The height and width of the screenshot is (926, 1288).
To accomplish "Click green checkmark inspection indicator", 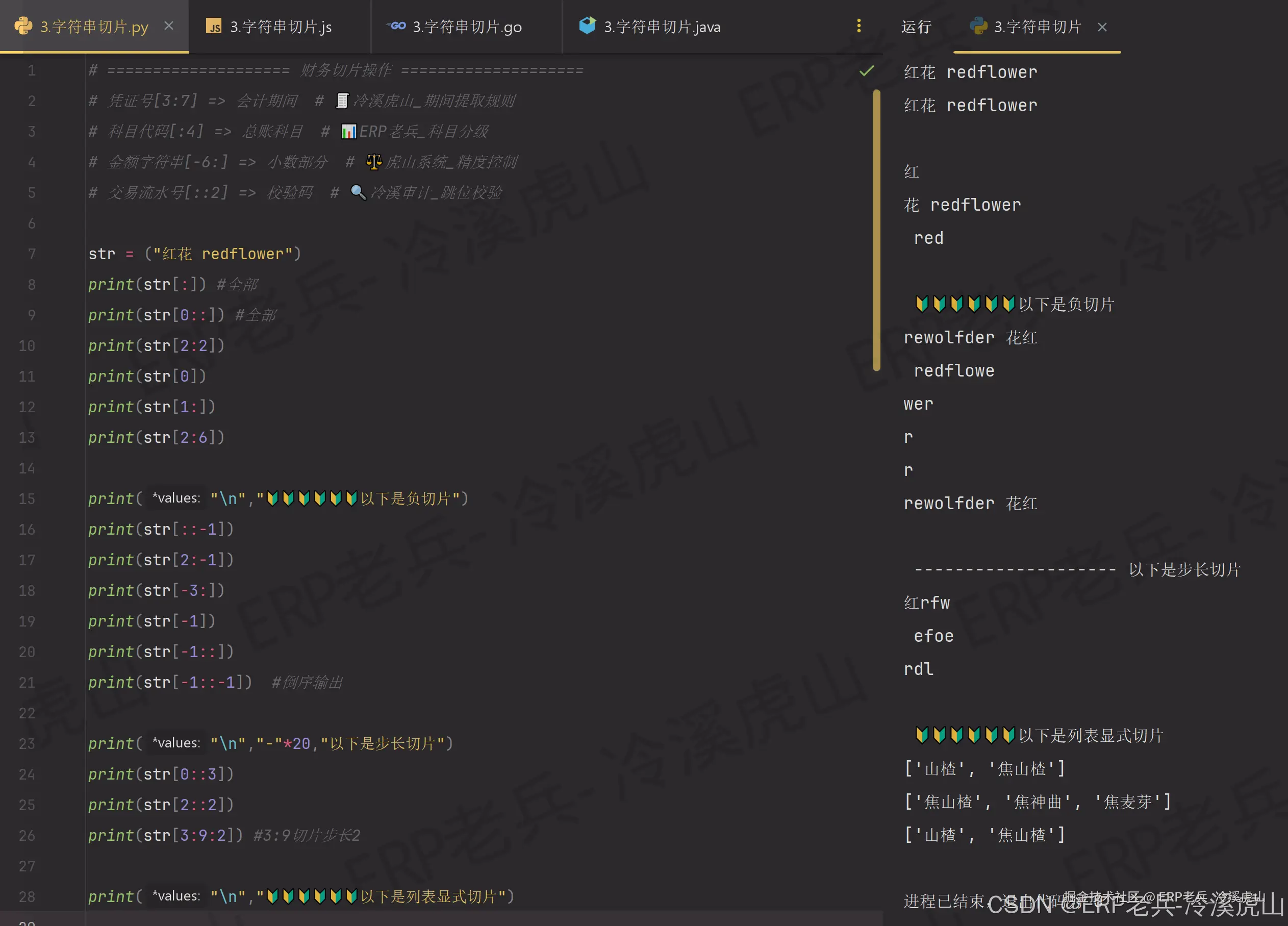I will tap(867, 71).
